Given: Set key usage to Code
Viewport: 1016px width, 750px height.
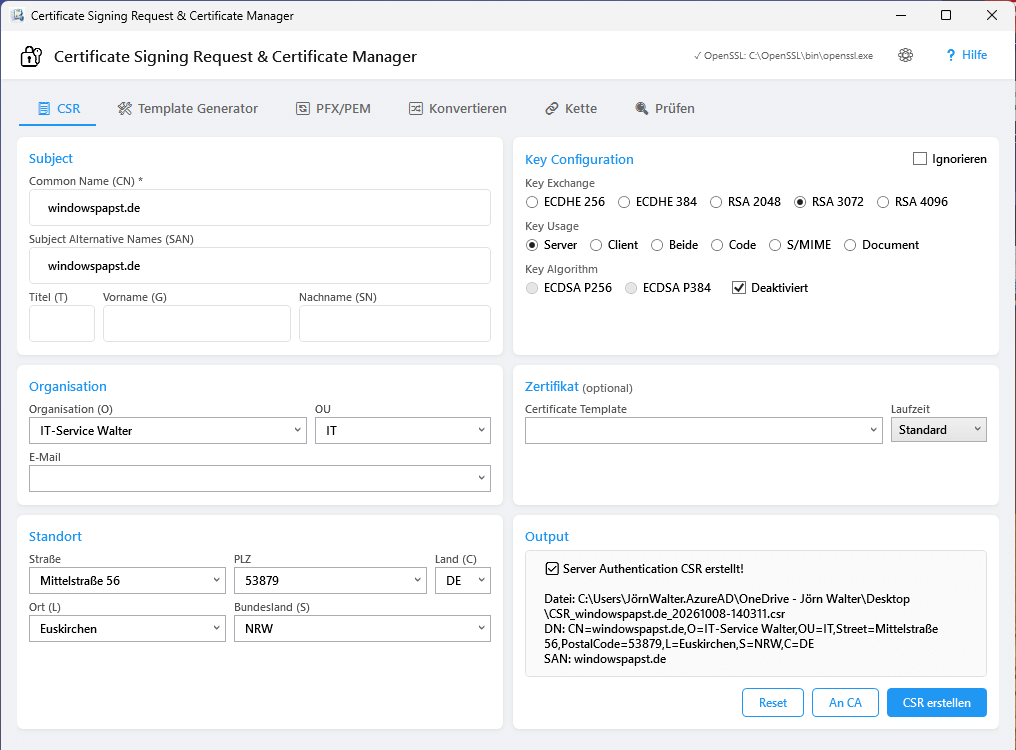Looking at the screenshot, I should pyautogui.click(x=717, y=245).
